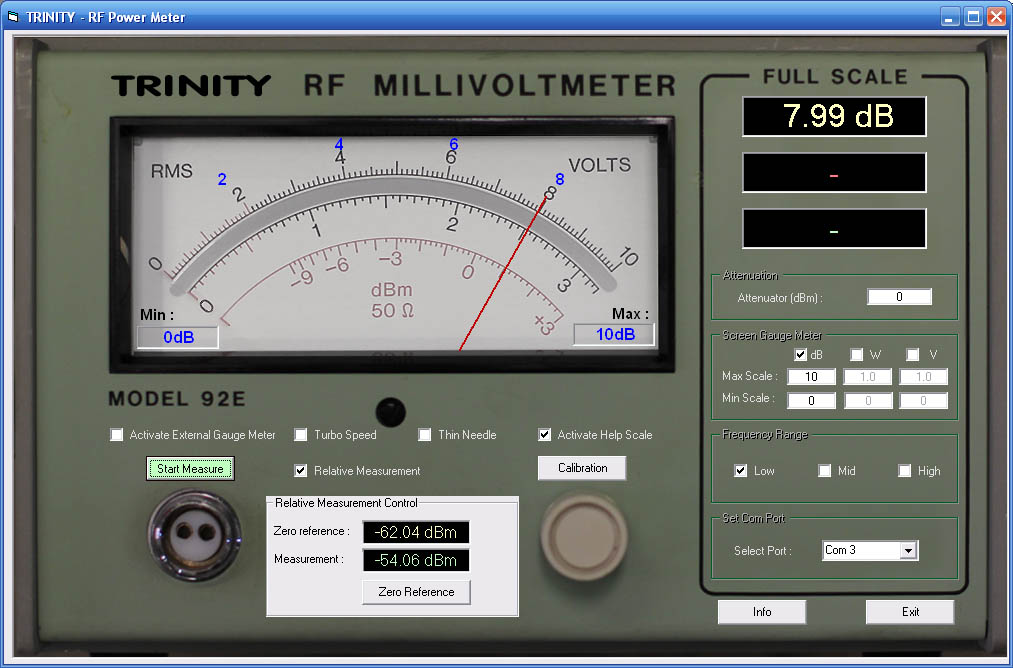Minimize the TRINITY RF Power Meter window

tap(949, 17)
